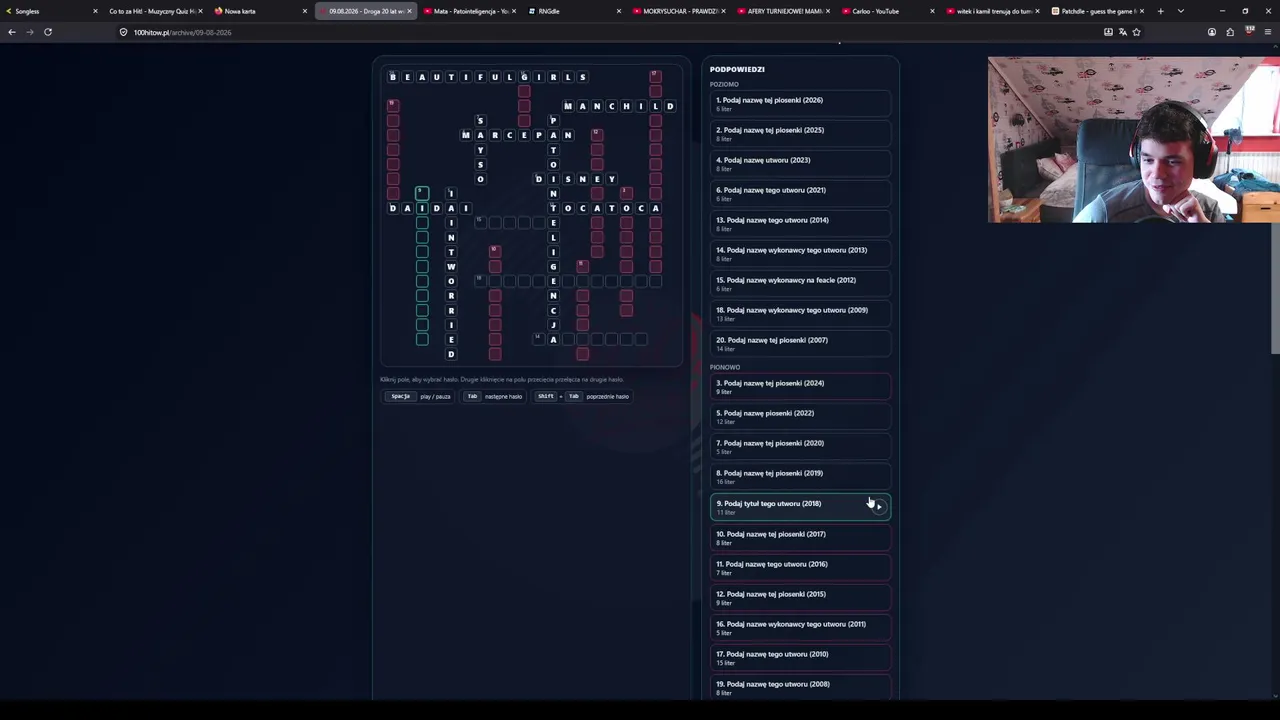Select clue 19 Podaj nazwę tego utworu (2008)
The image size is (1280, 720).
(800, 687)
